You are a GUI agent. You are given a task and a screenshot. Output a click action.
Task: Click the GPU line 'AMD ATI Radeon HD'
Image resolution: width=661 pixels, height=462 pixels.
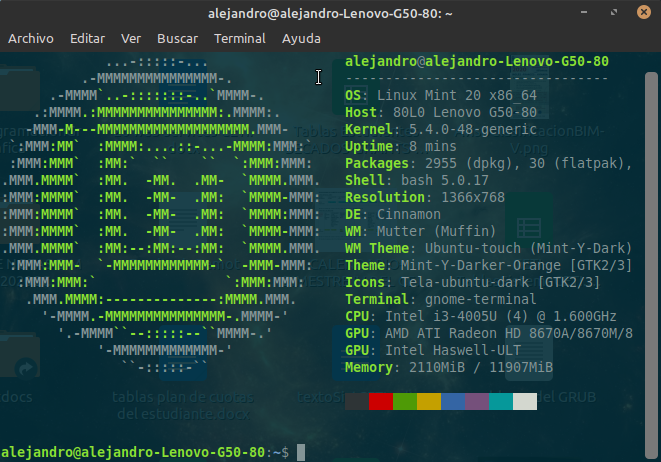click(x=453, y=333)
